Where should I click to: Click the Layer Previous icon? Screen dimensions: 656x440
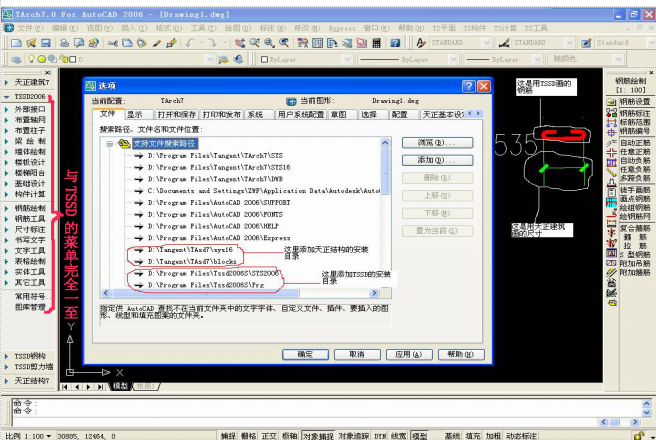tap(238, 59)
